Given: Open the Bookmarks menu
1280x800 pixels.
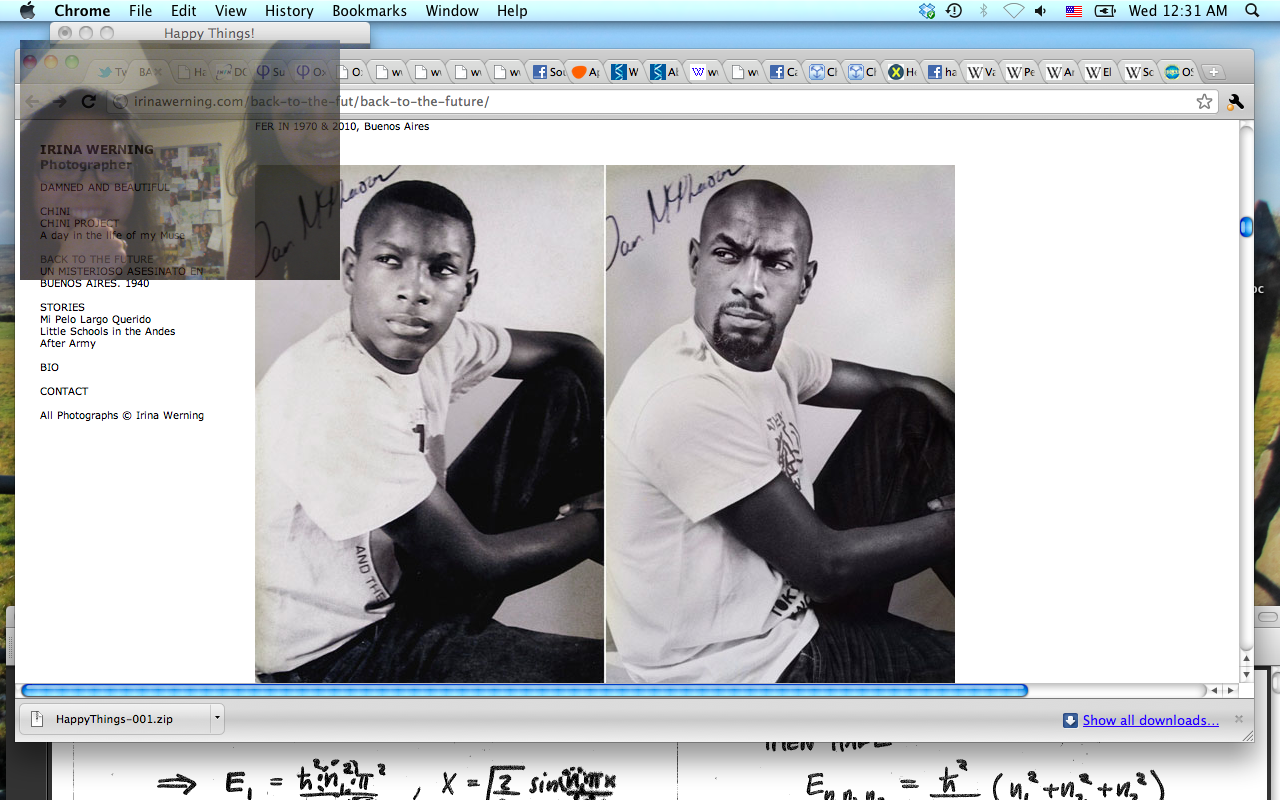Looking at the screenshot, I should point(370,11).
